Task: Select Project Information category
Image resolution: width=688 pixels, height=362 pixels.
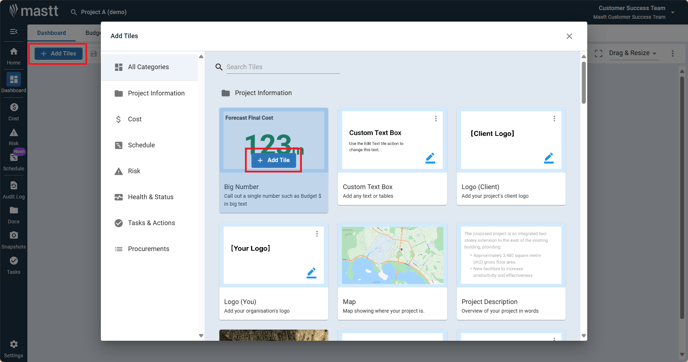Action: pos(150,93)
